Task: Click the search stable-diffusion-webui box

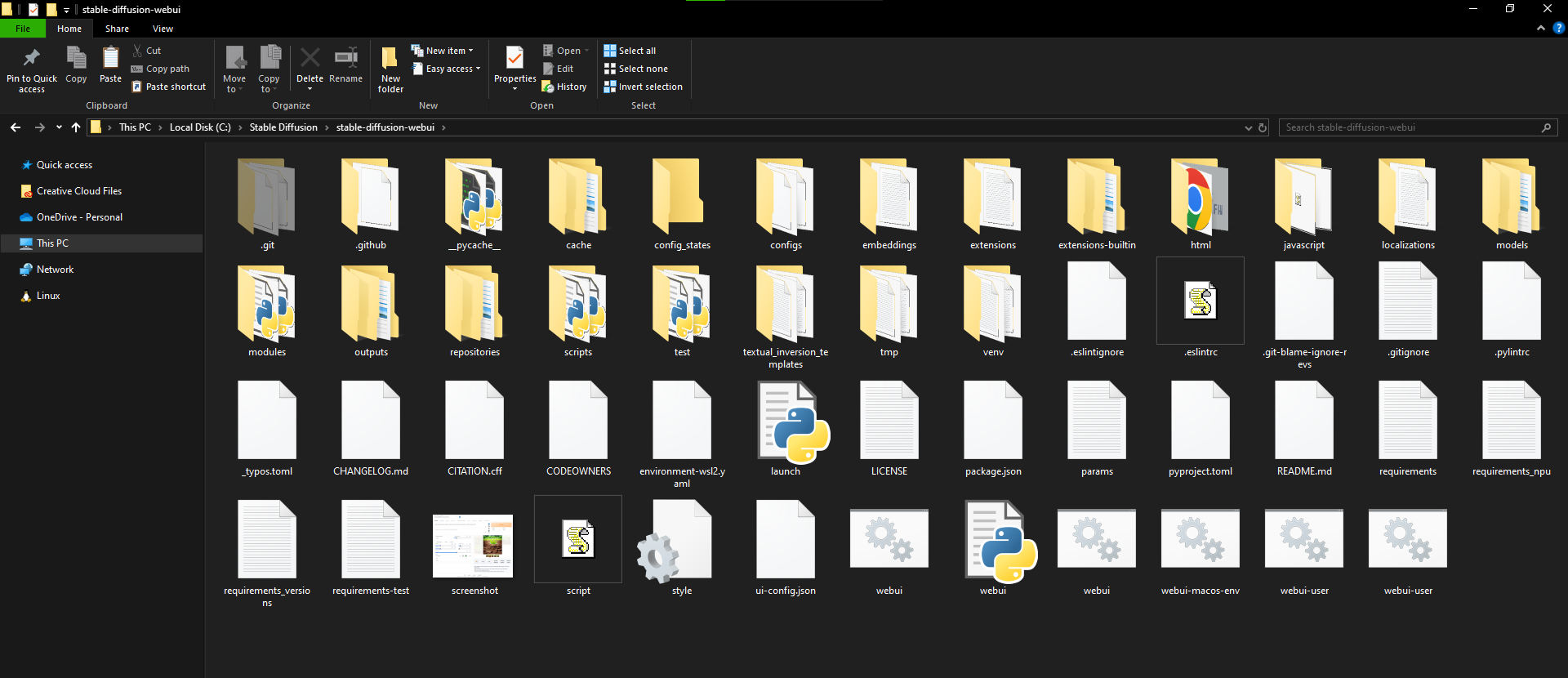Action: pos(1418,127)
